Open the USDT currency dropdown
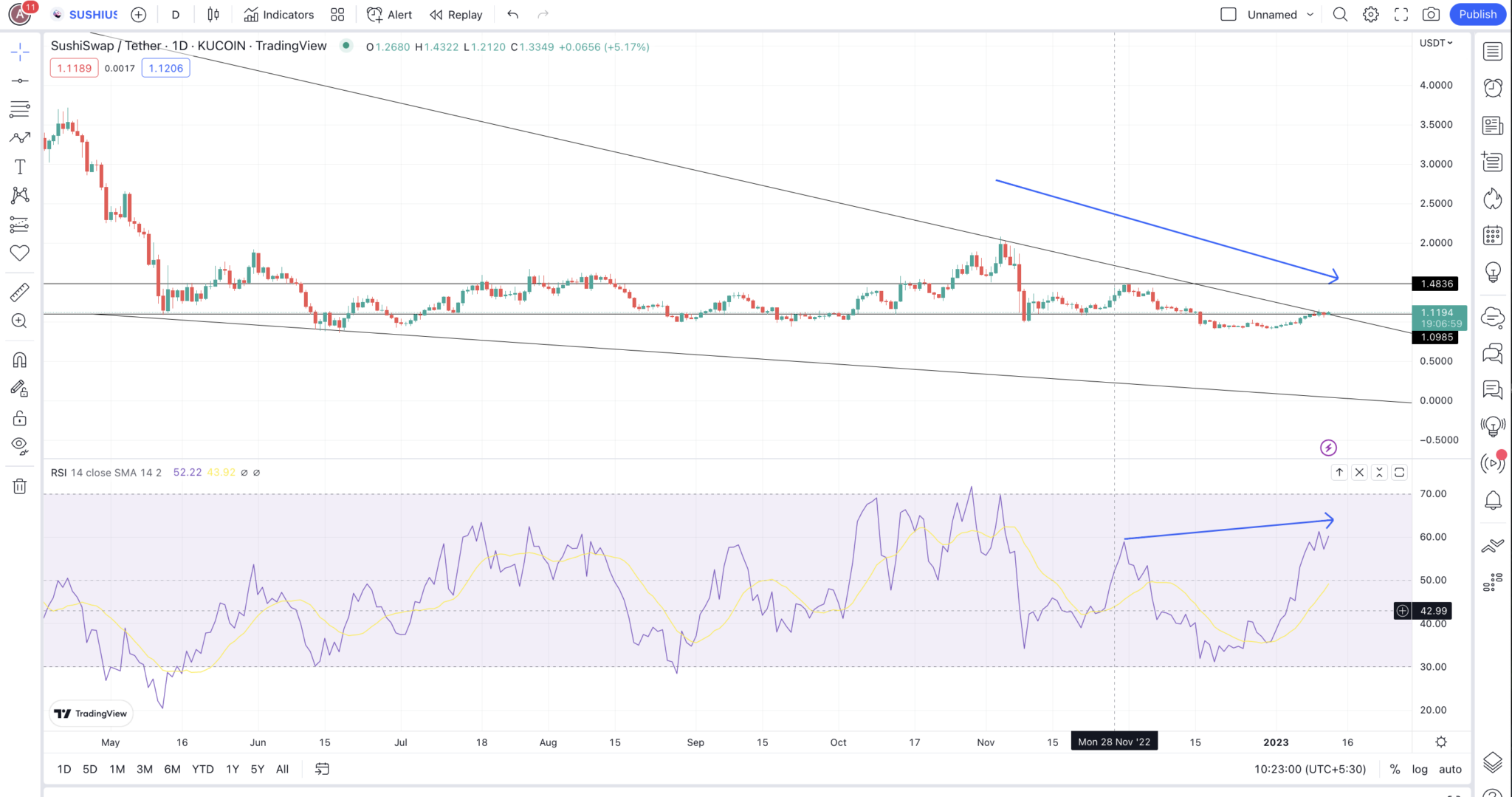Screen dimensions: 1512x797 point(1436,43)
